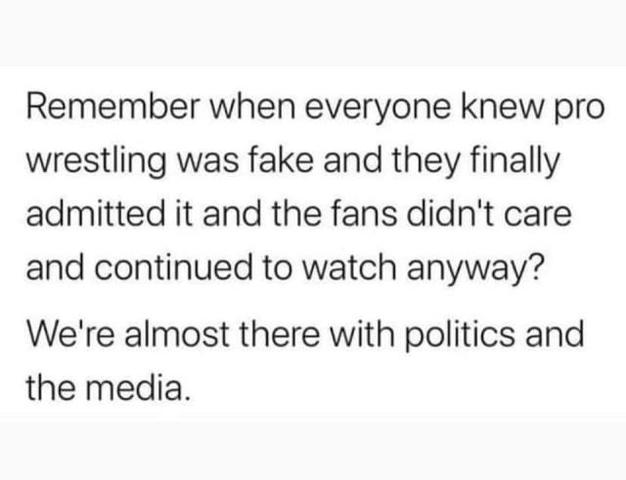626x480 pixels.
Task: Select the word "politics"
Action: coord(460,336)
